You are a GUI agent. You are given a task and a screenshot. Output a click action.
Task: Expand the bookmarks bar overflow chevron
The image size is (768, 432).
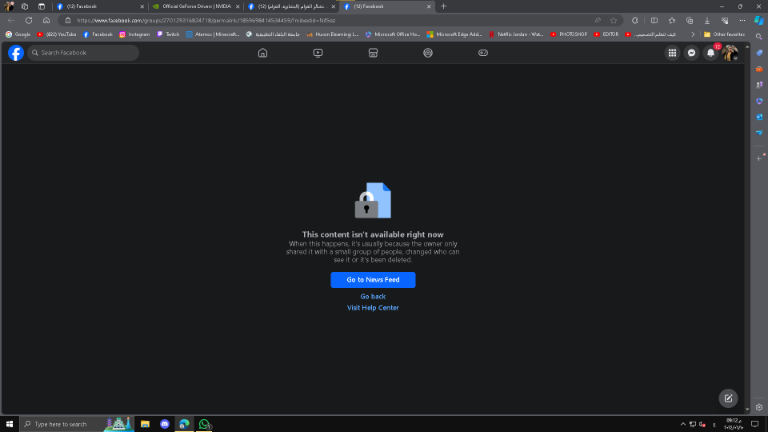(x=692, y=34)
